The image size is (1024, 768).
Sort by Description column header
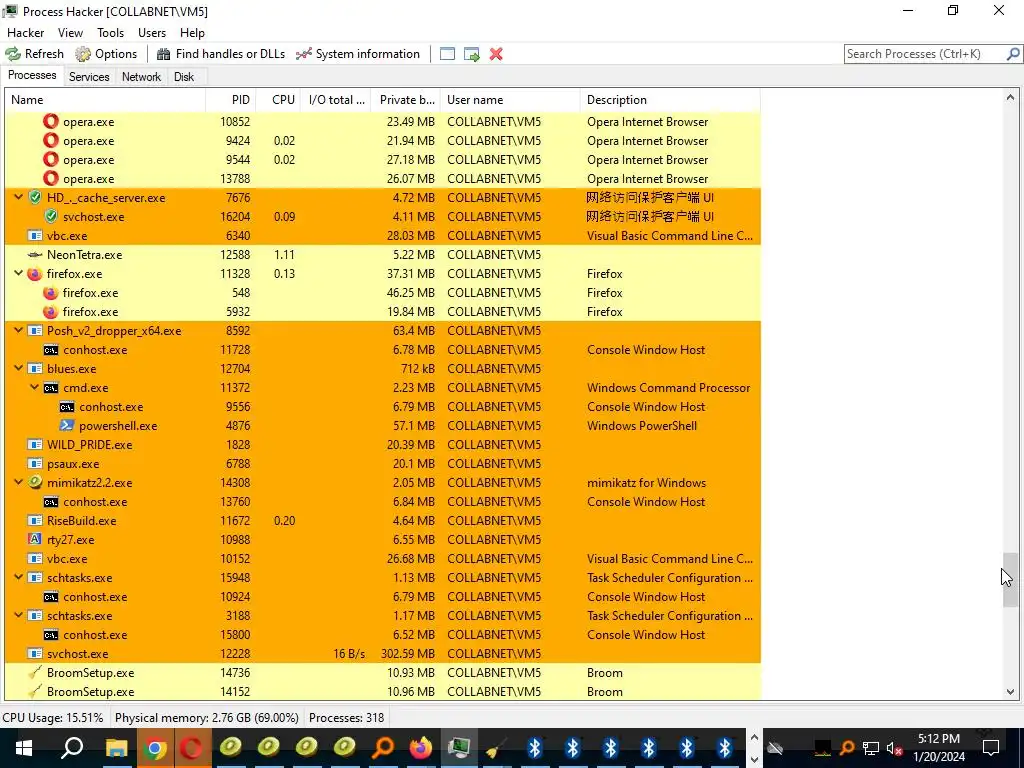pyautogui.click(x=670, y=100)
